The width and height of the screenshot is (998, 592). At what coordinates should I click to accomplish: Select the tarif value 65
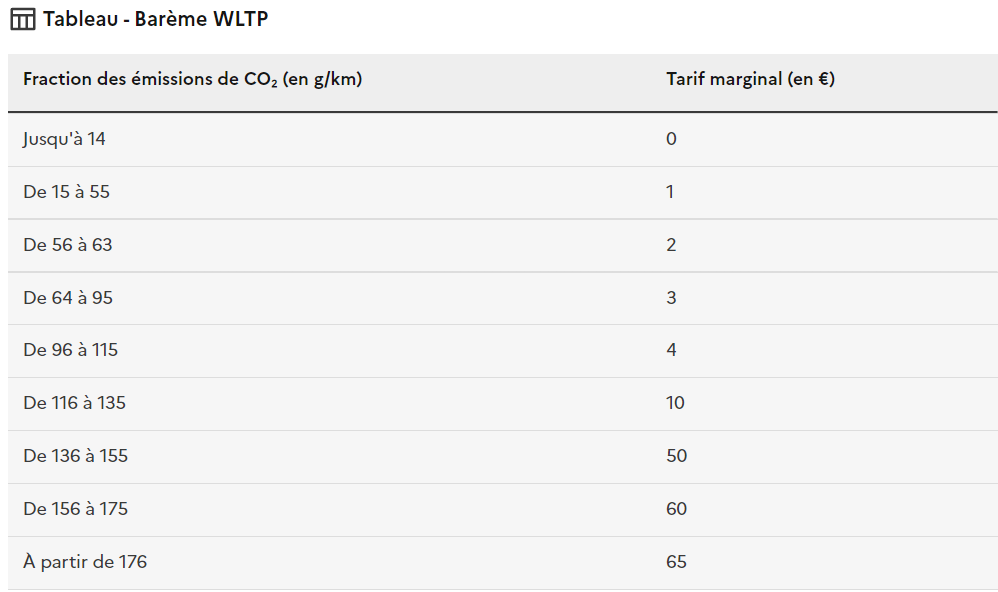coord(677,561)
